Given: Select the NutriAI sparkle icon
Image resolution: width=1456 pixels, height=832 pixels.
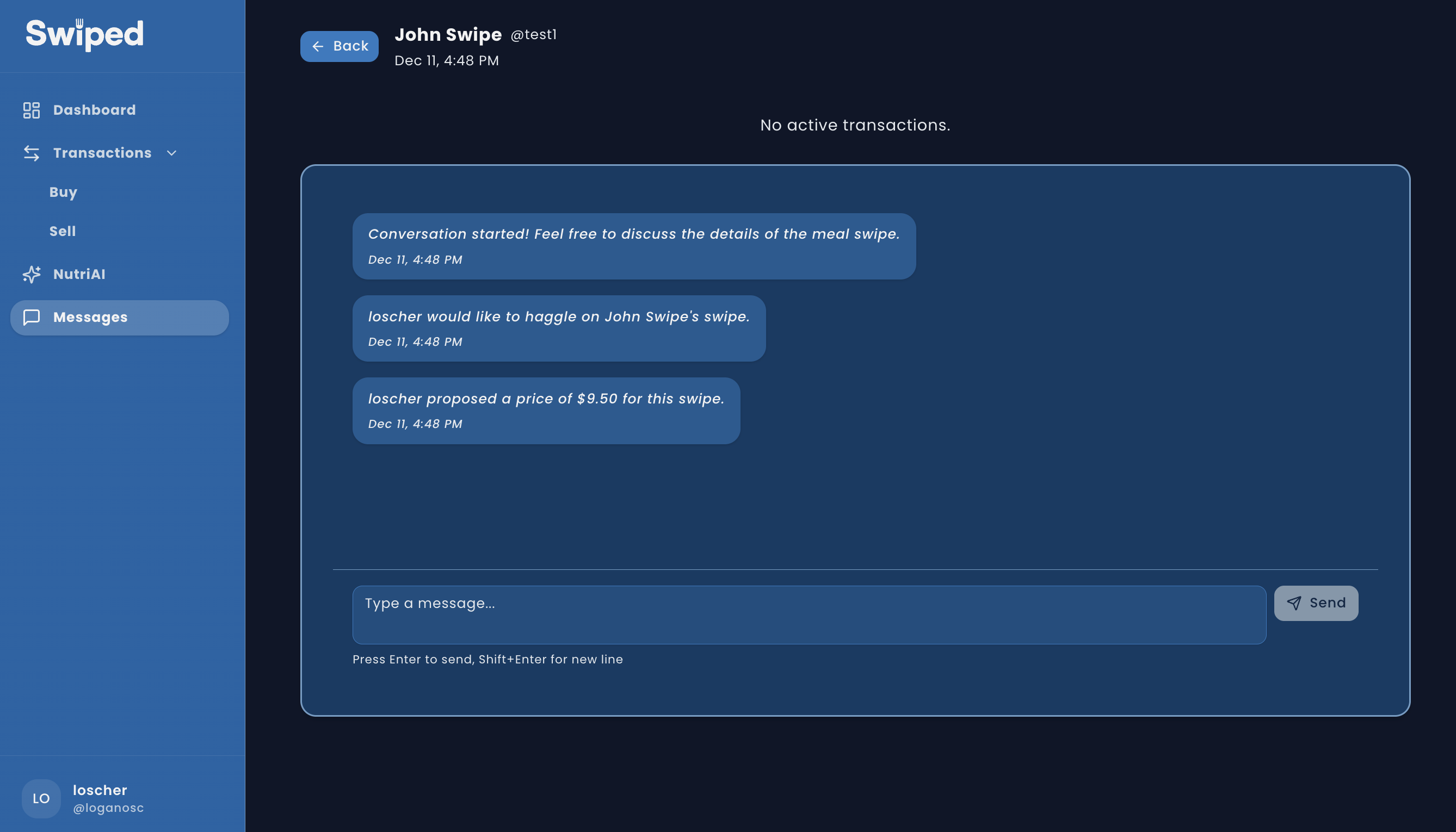Looking at the screenshot, I should click(x=32, y=274).
